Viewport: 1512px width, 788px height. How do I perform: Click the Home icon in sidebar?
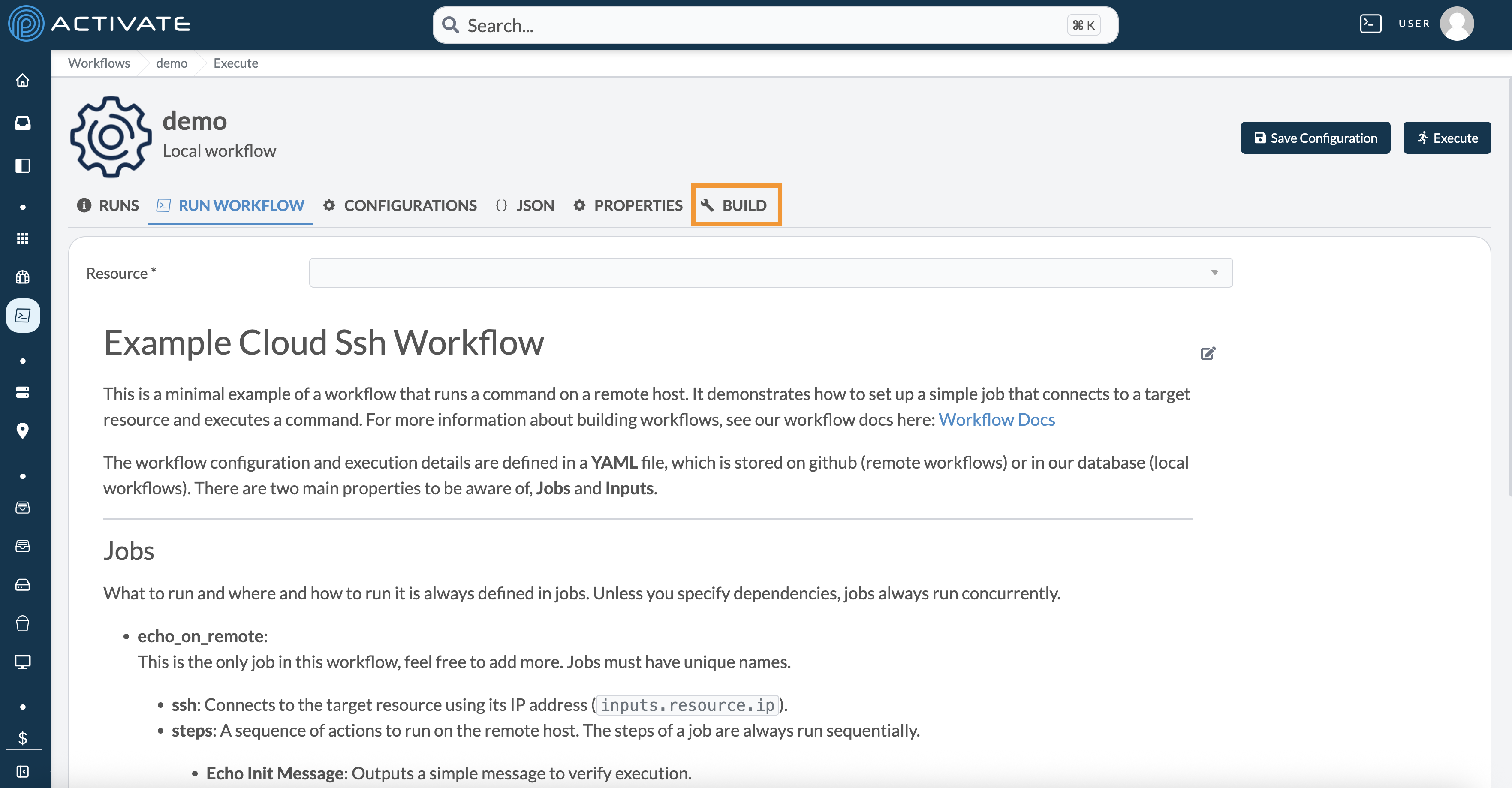[22, 80]
